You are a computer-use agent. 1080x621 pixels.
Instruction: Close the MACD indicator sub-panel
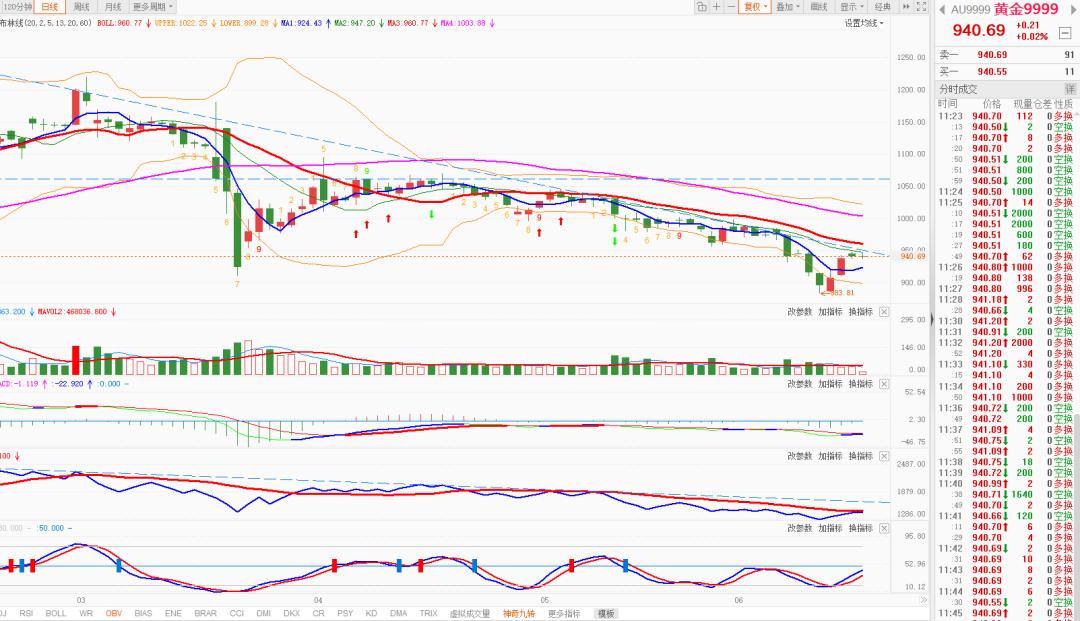[x=884, y=384]
